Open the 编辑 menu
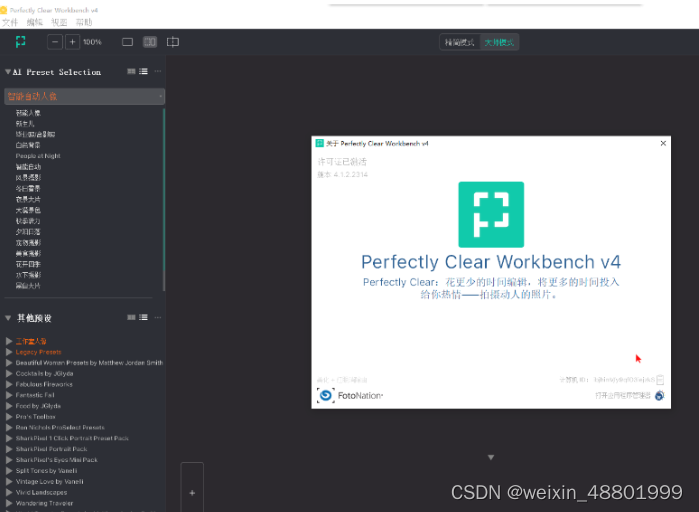The height and width of the screenshot is (512, 699). (x=34, y=22)
